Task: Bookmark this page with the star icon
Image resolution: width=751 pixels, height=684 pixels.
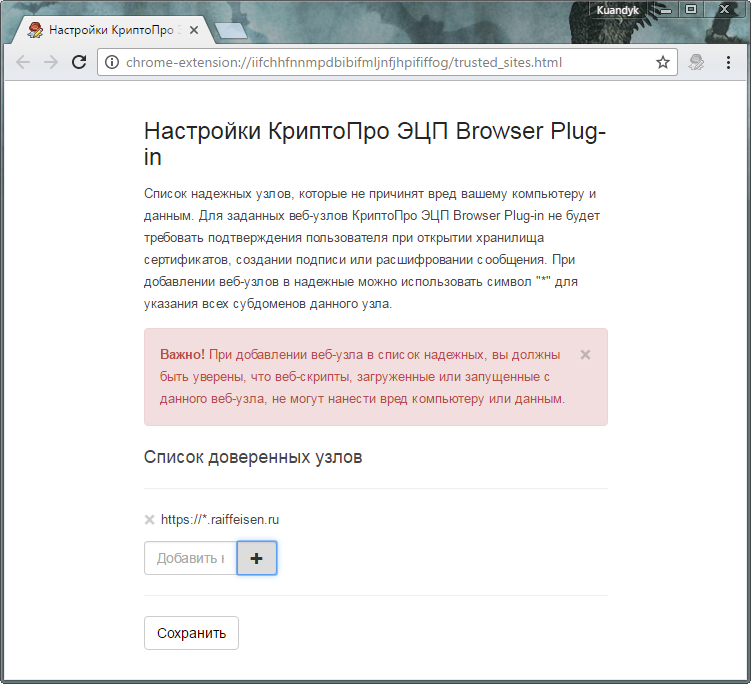Action: 662,62
